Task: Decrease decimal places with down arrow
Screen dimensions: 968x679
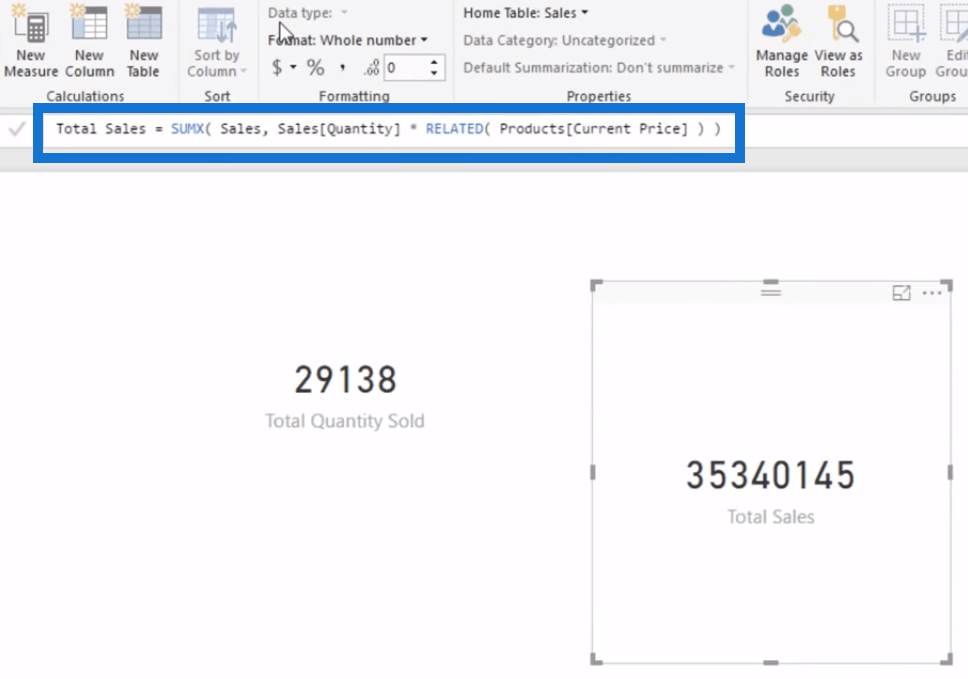Action: pyautogui.click(x=435, y=73)
